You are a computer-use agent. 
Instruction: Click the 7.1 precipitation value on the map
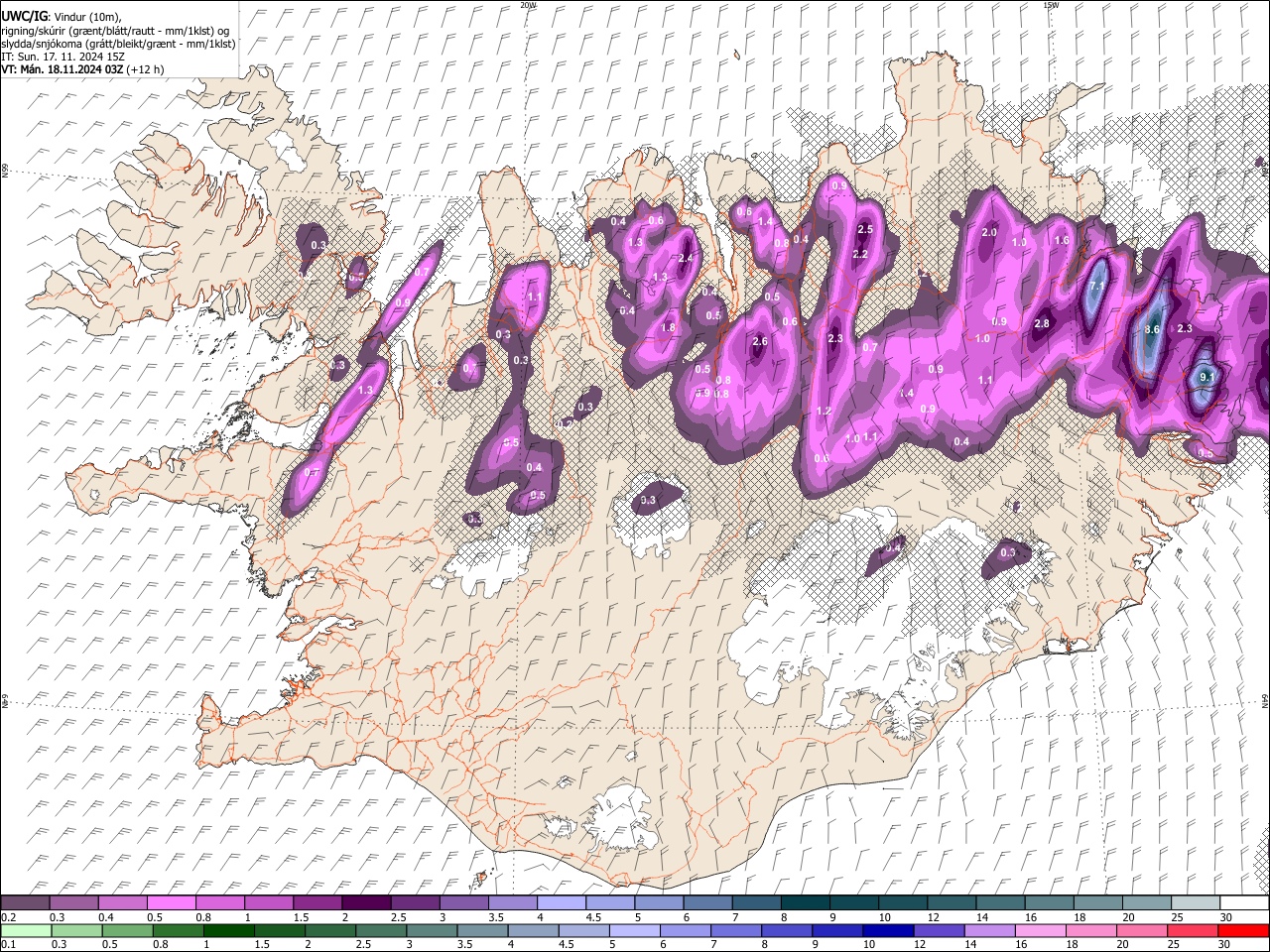click(1097, 287)
